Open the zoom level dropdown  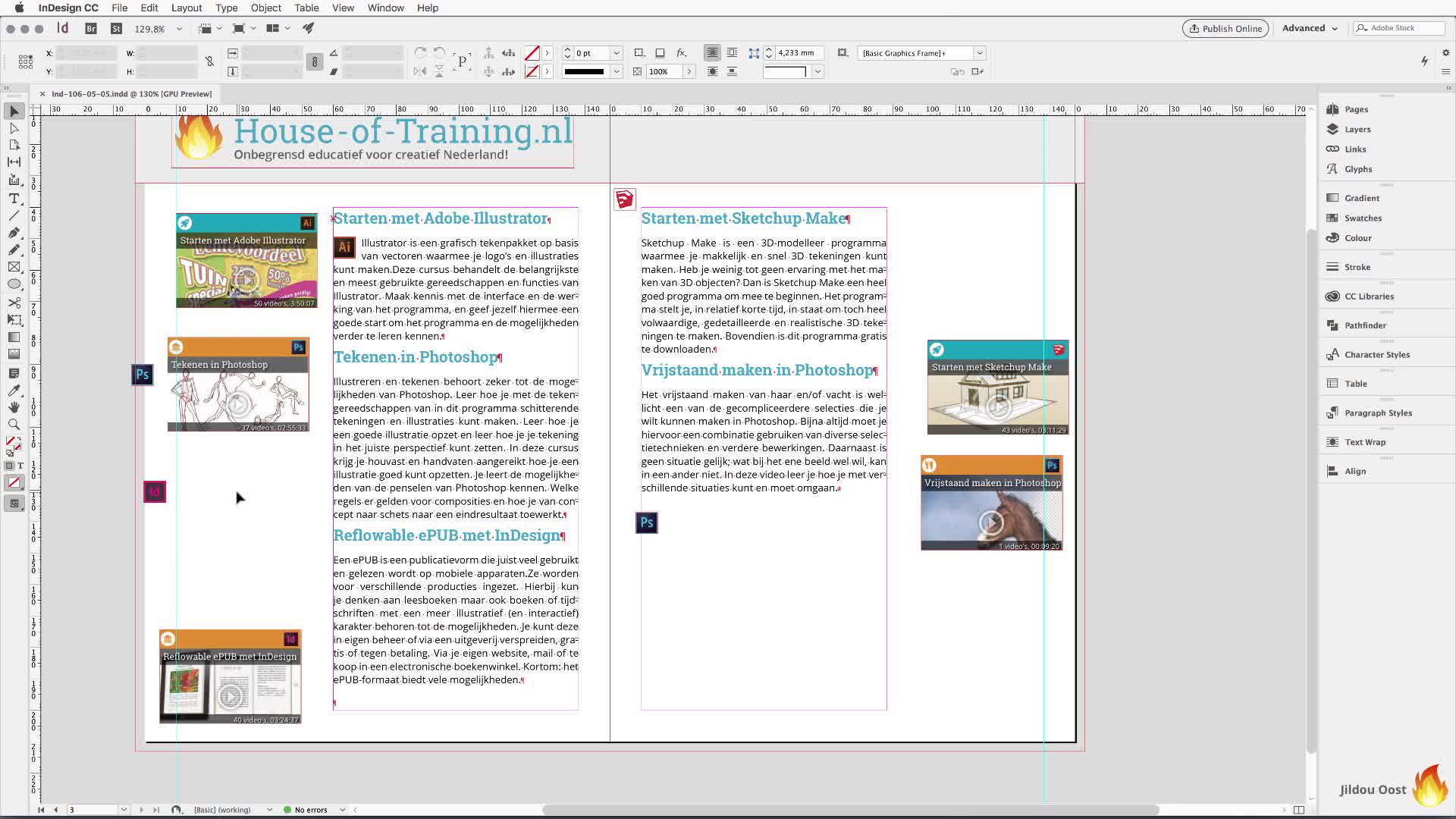(x=179, y=29)
